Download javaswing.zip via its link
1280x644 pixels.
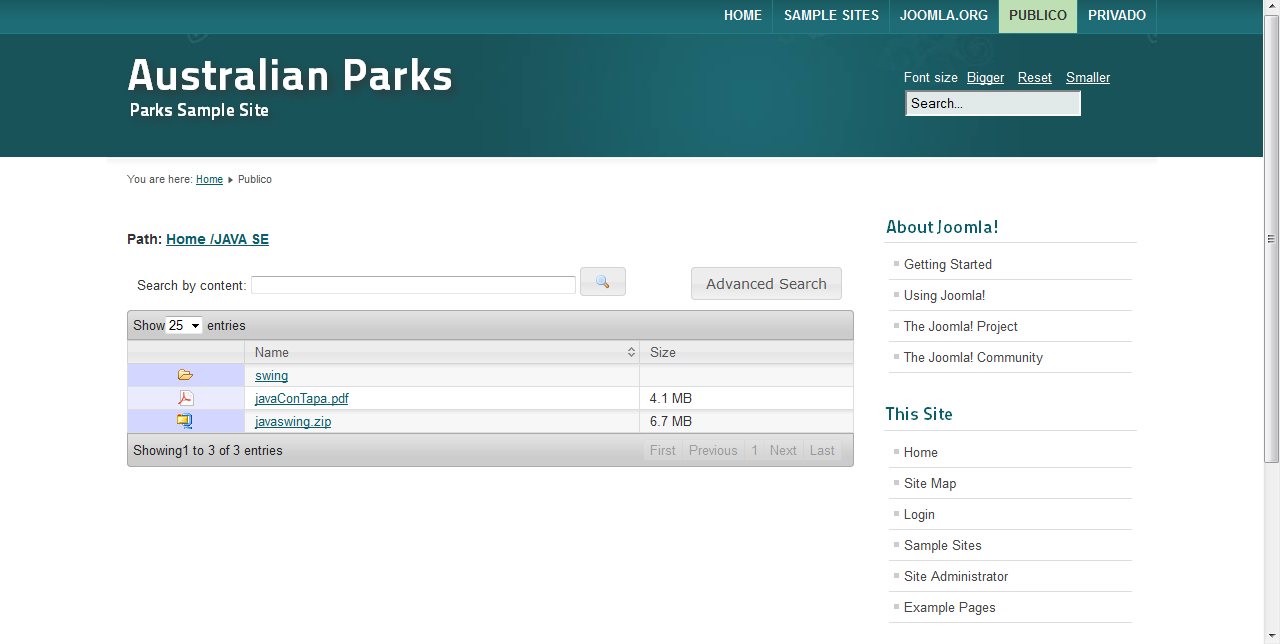tap(293, 422)
